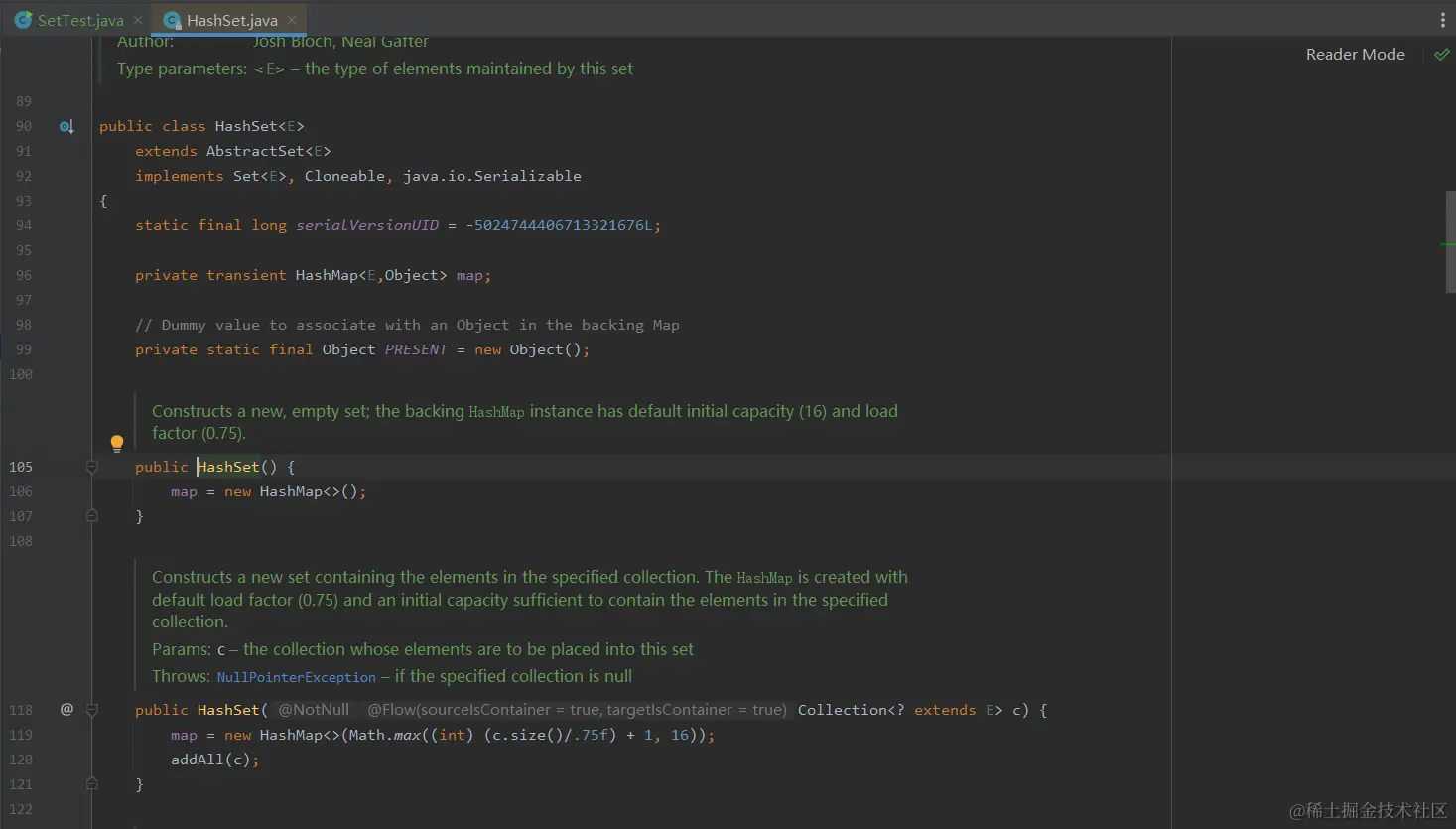
Task: Close the SetTest.java tab
Action: point(138,20)
